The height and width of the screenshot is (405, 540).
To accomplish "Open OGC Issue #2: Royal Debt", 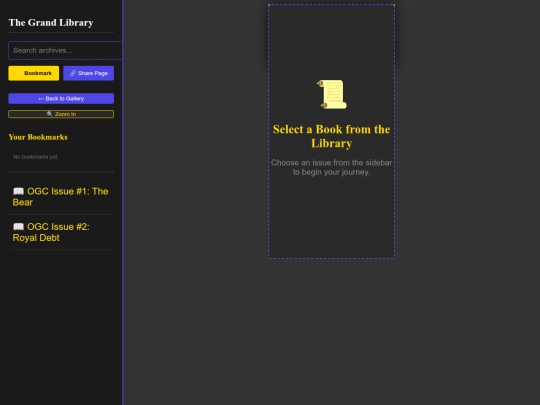I will click(x=61, y=232).
